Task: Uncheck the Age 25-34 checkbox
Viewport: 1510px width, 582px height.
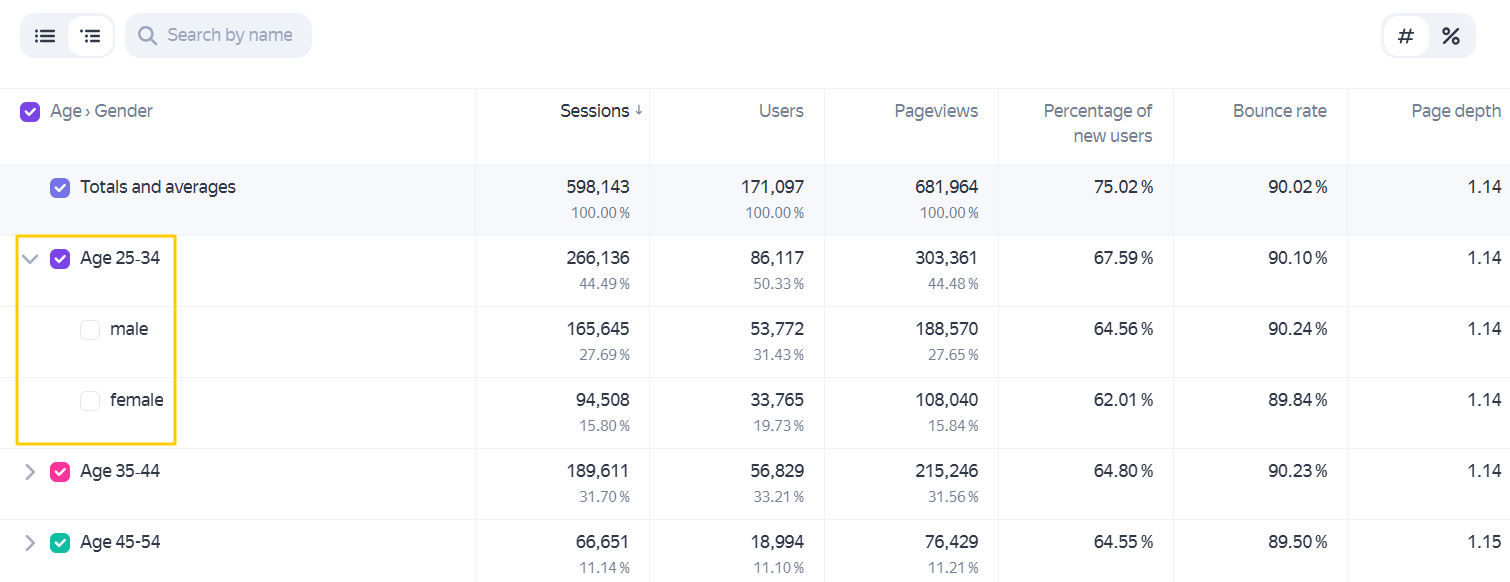Action: [x=60, y=259]
